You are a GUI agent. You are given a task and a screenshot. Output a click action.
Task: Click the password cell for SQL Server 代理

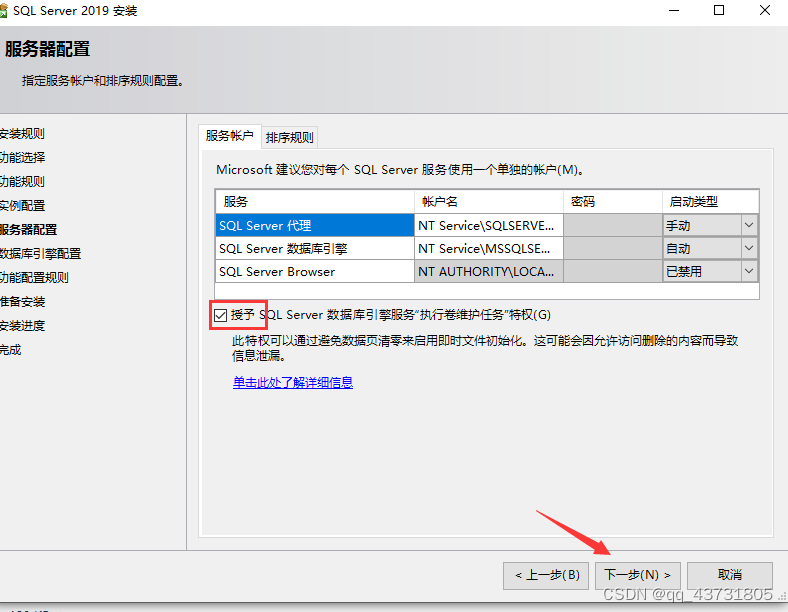(613, 226)
